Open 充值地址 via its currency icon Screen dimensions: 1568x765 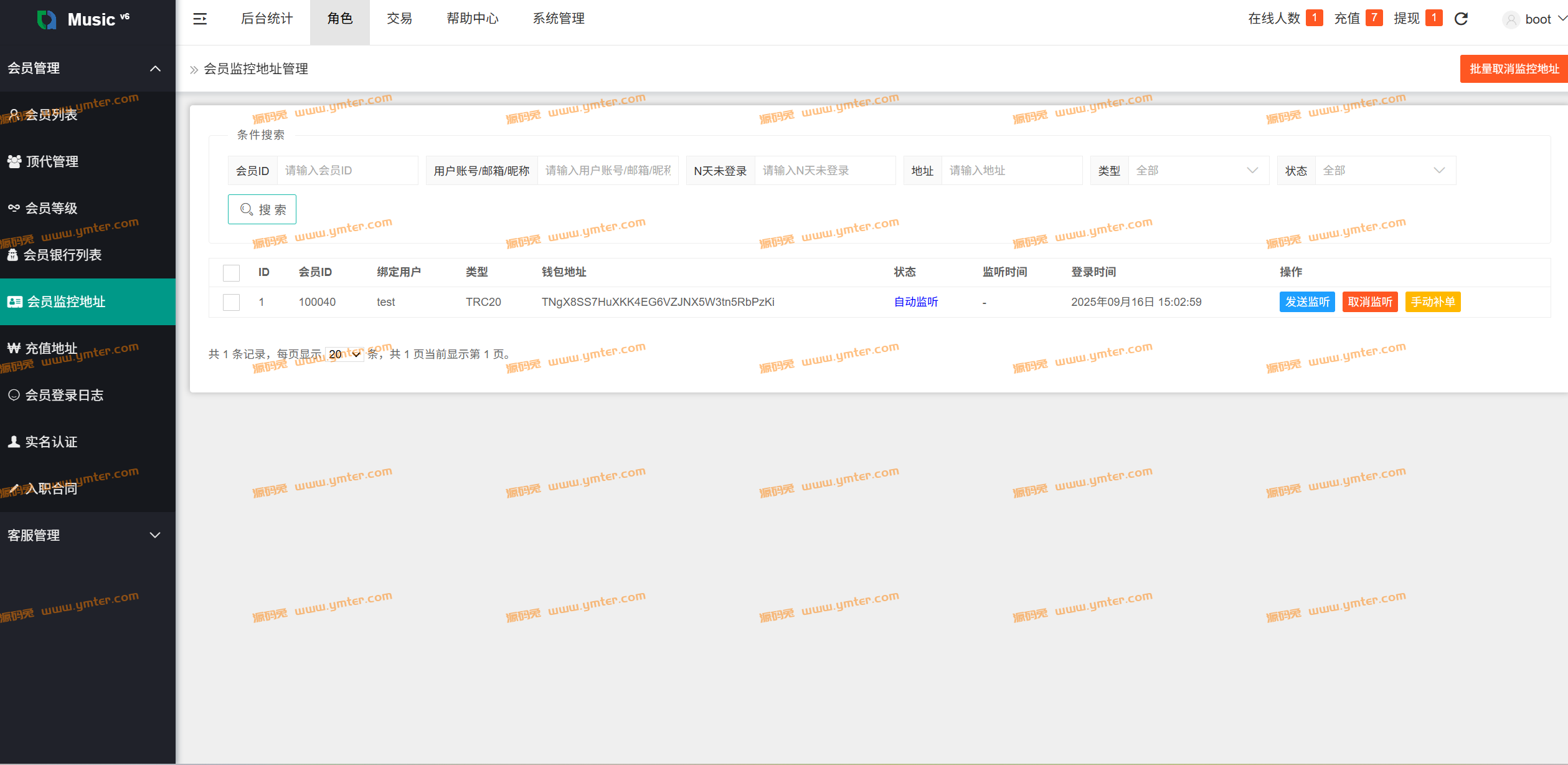tap(14, 348)
